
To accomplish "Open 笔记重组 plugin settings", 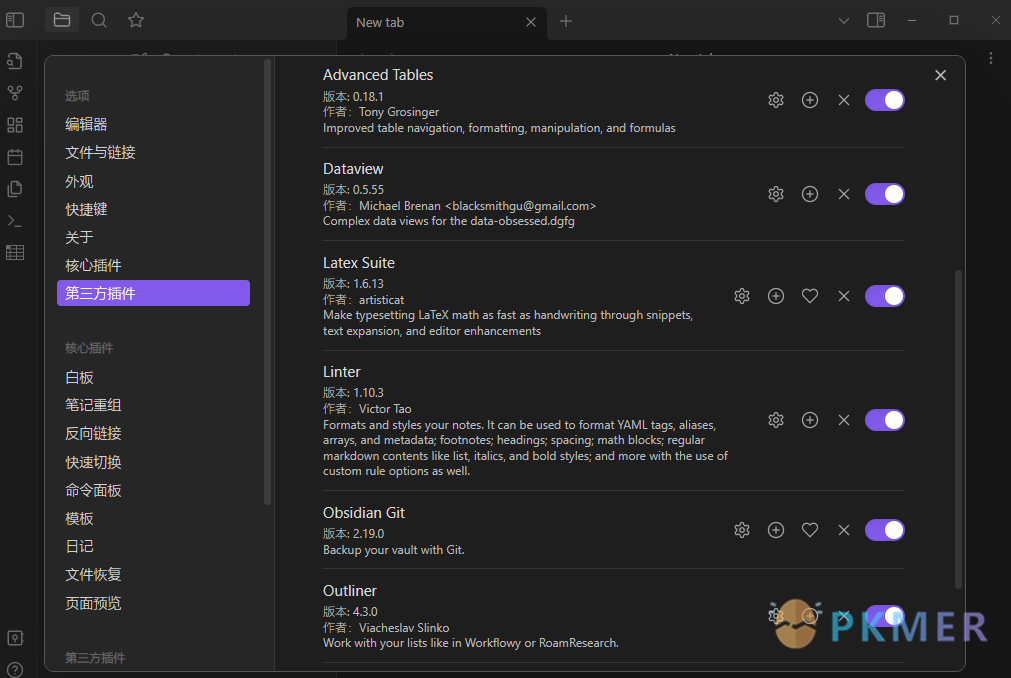I will (153, 405).
